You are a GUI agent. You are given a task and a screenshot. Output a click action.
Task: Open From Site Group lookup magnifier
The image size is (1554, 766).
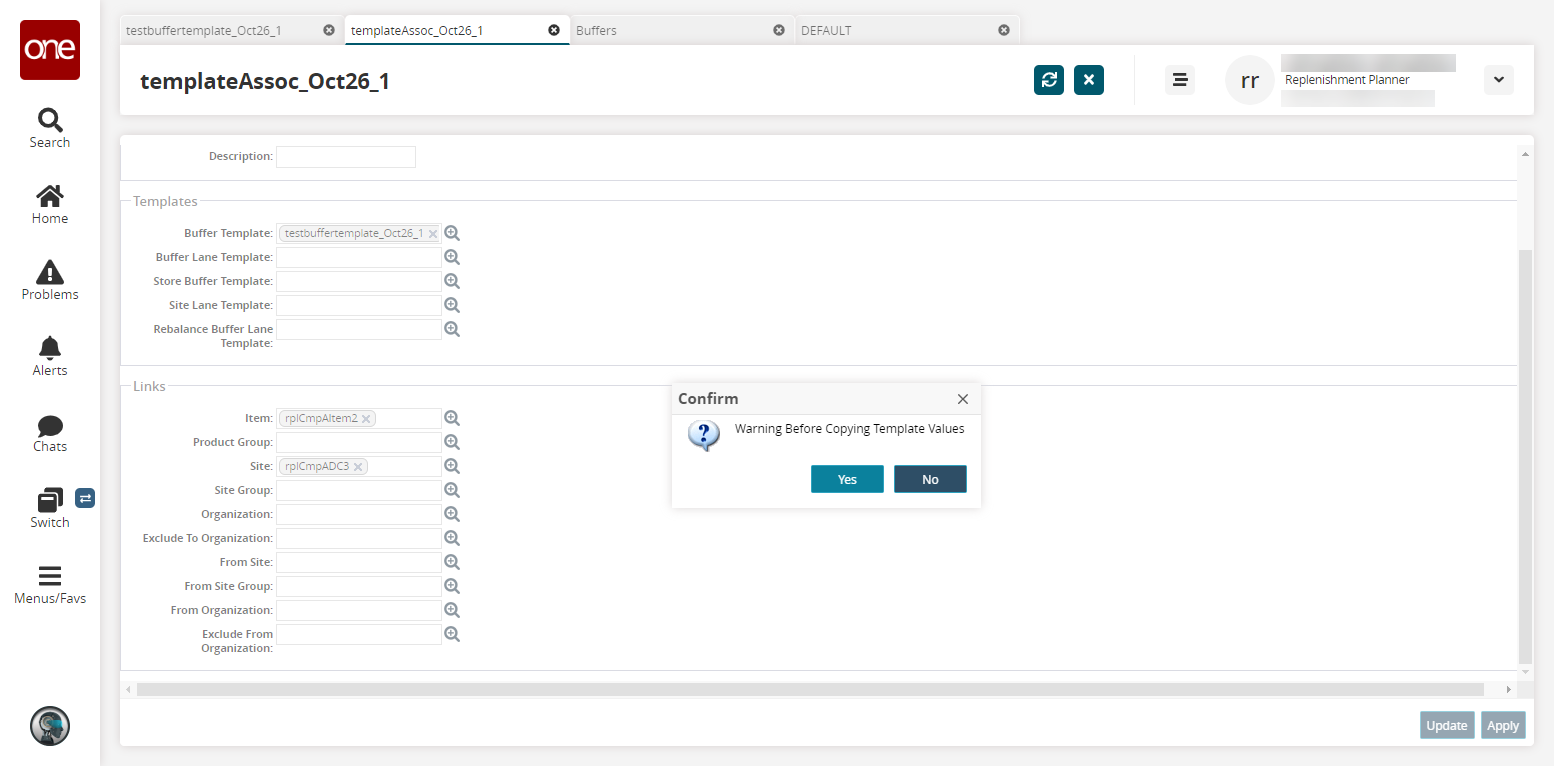[452, 586]
